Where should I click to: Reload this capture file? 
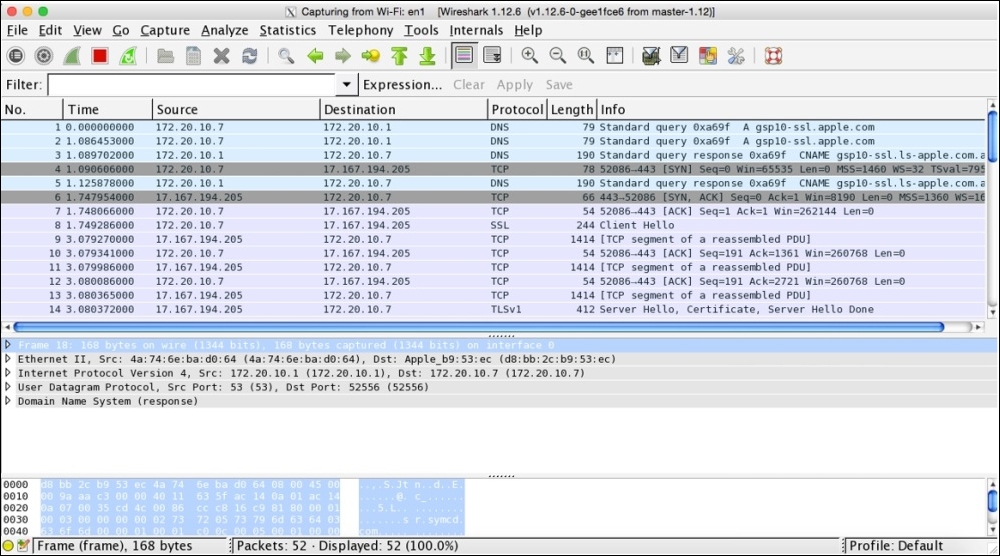(249, 56)
